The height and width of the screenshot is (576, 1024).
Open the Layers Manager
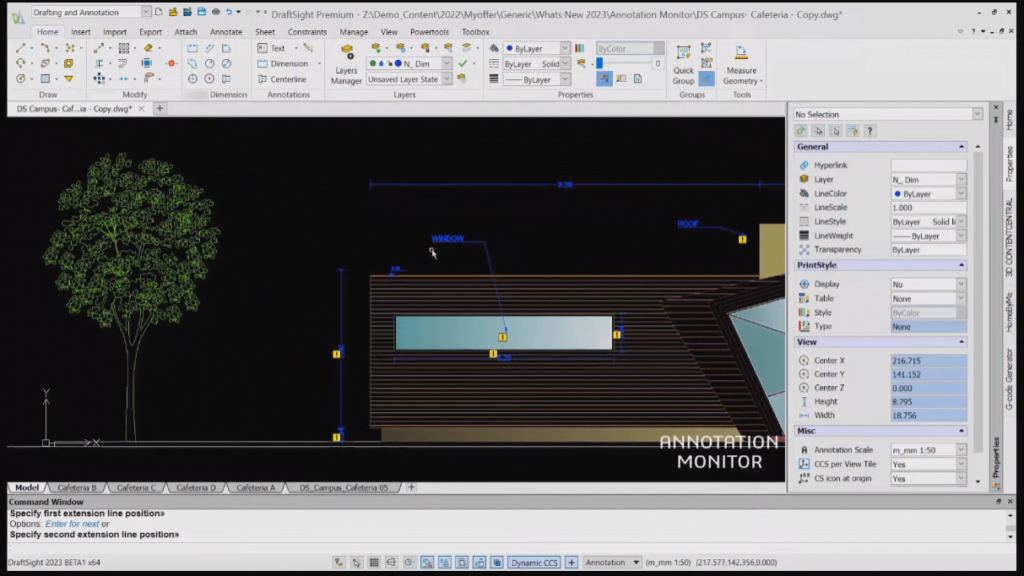[347, 64]
